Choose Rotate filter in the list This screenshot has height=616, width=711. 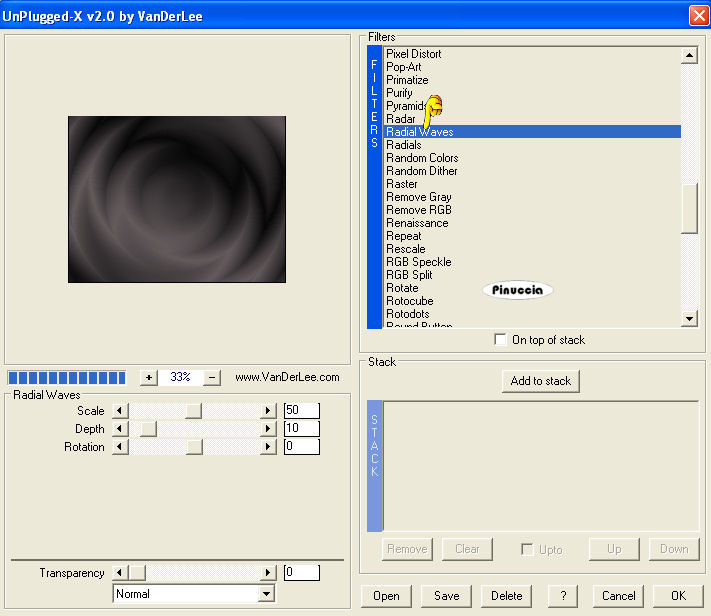pyautogui.click(x=402, y=288)
